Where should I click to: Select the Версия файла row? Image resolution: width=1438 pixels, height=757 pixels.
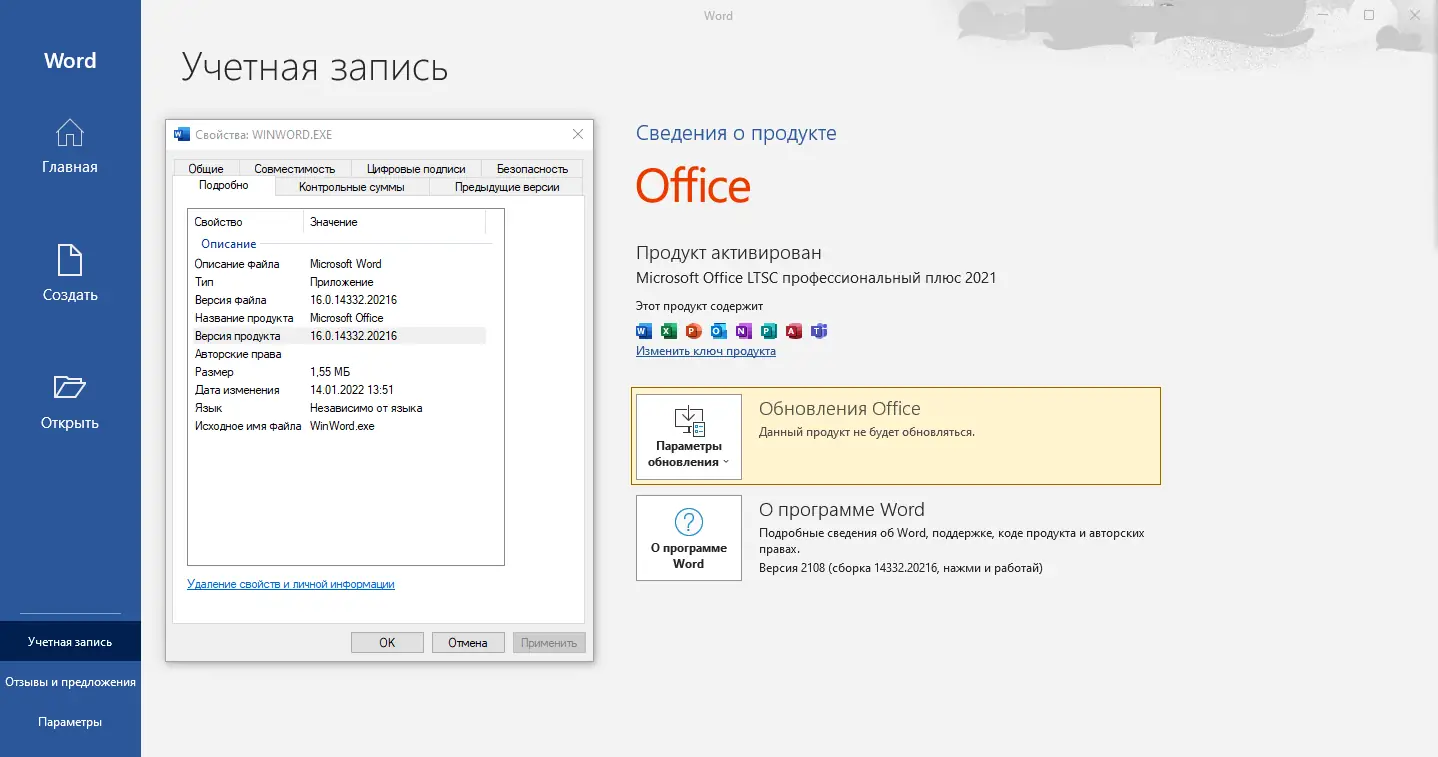click(338, 300)
